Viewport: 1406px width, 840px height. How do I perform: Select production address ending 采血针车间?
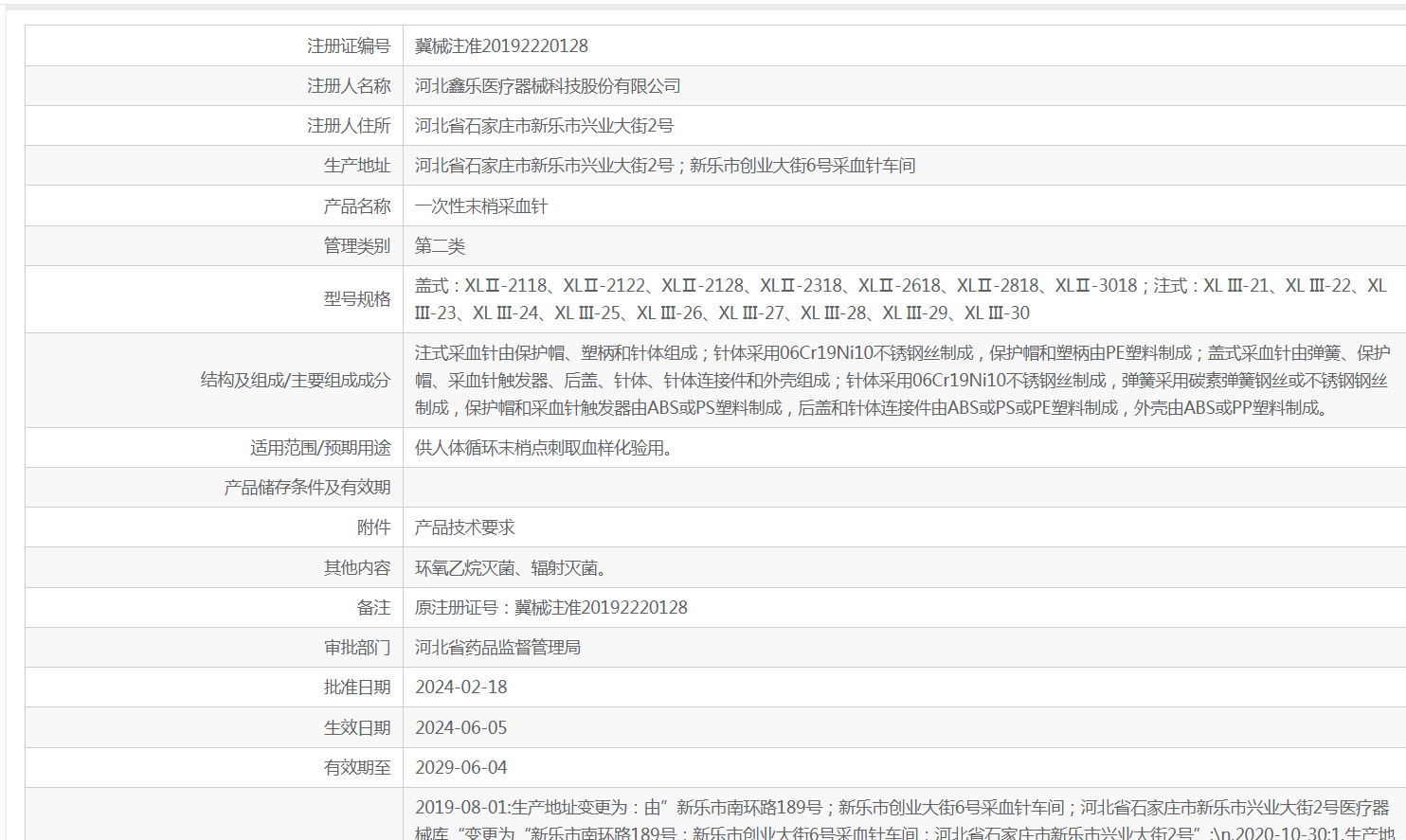665,165
